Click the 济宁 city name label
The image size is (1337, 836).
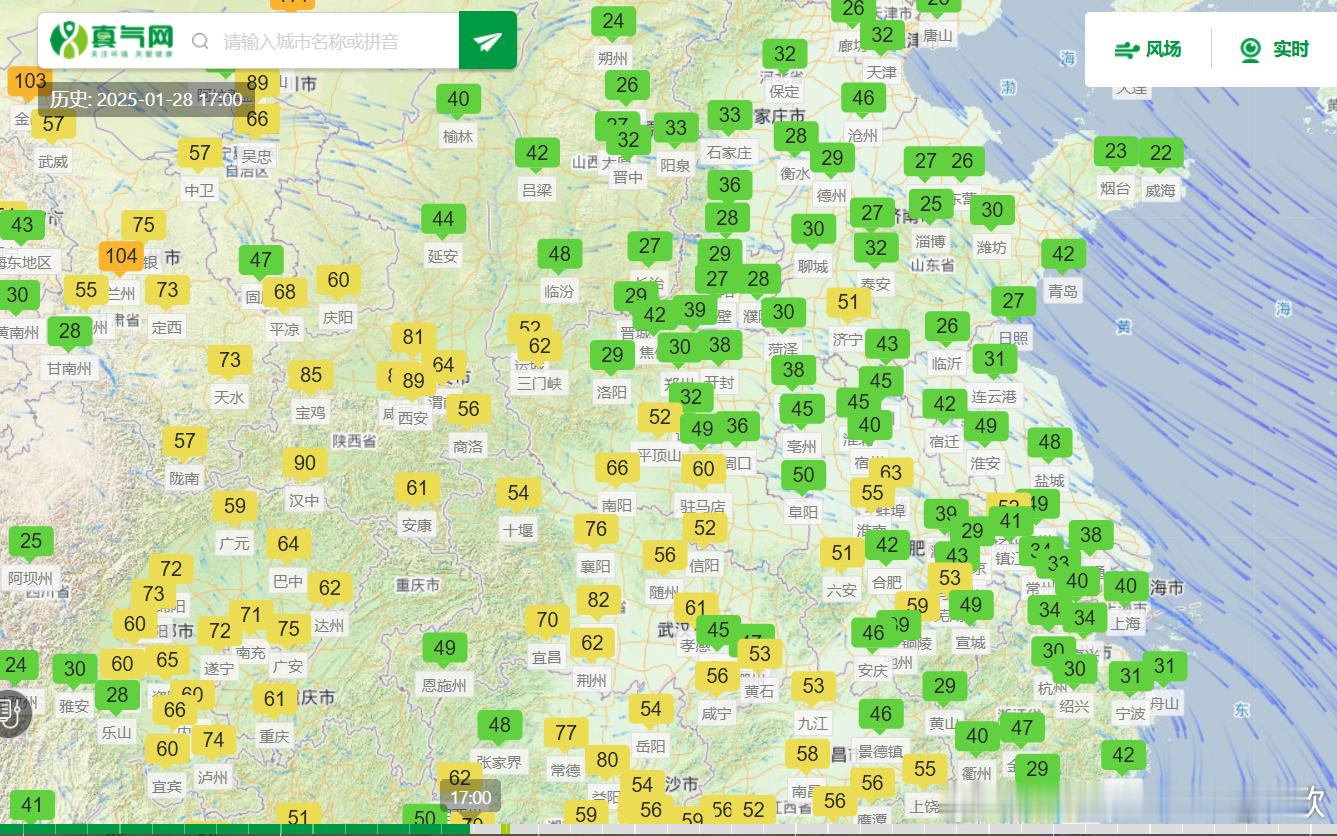[848, 340]
